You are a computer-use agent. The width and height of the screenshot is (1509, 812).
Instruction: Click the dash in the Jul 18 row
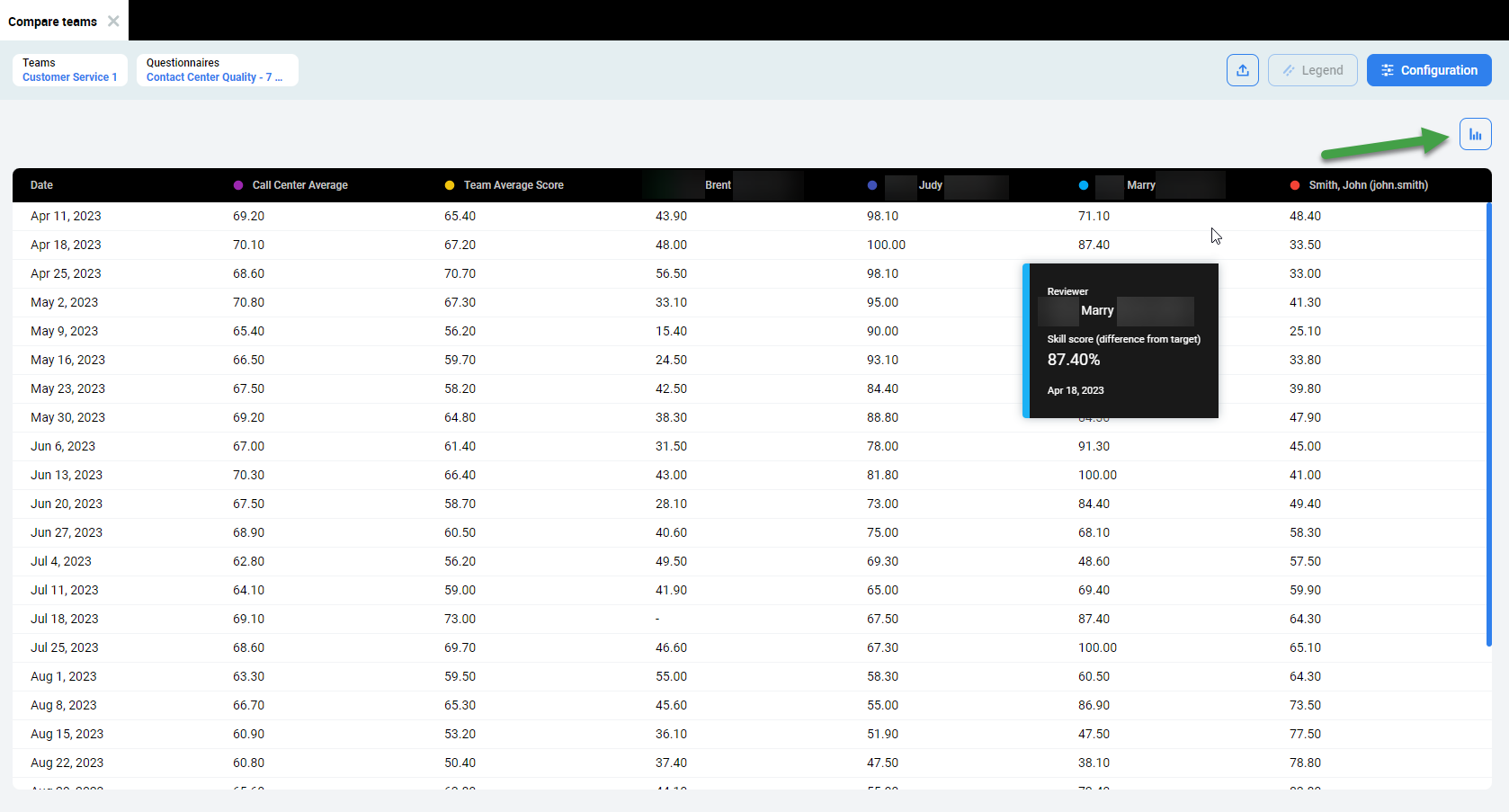click(657, 619)
